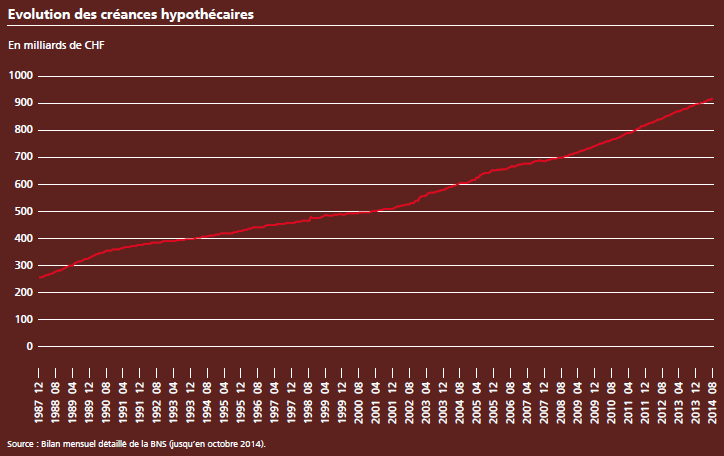This screenshot has width=724, height=456.
Task: Click the 200 y-axis label
Action: [x=23, y=292]
